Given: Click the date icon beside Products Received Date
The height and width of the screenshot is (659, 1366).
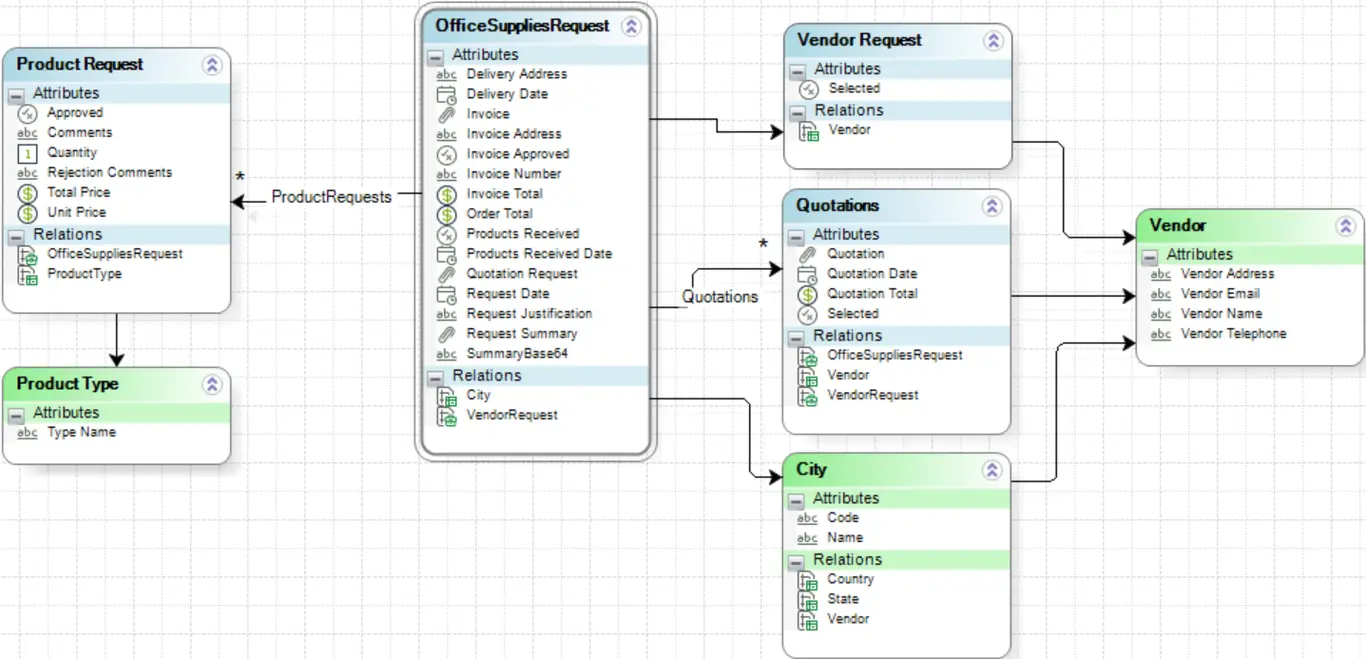Looking at the screenshot, I should [447, 255].
